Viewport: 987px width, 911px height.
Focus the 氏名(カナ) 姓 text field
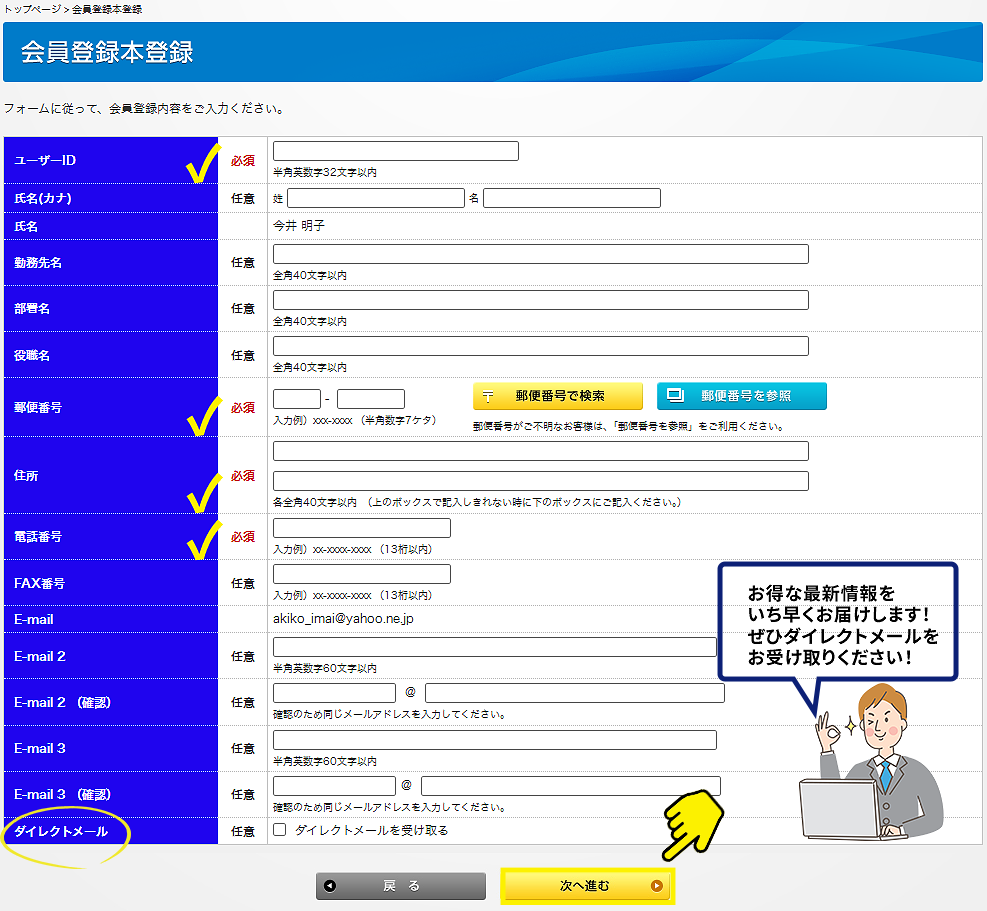pos(375,198)
